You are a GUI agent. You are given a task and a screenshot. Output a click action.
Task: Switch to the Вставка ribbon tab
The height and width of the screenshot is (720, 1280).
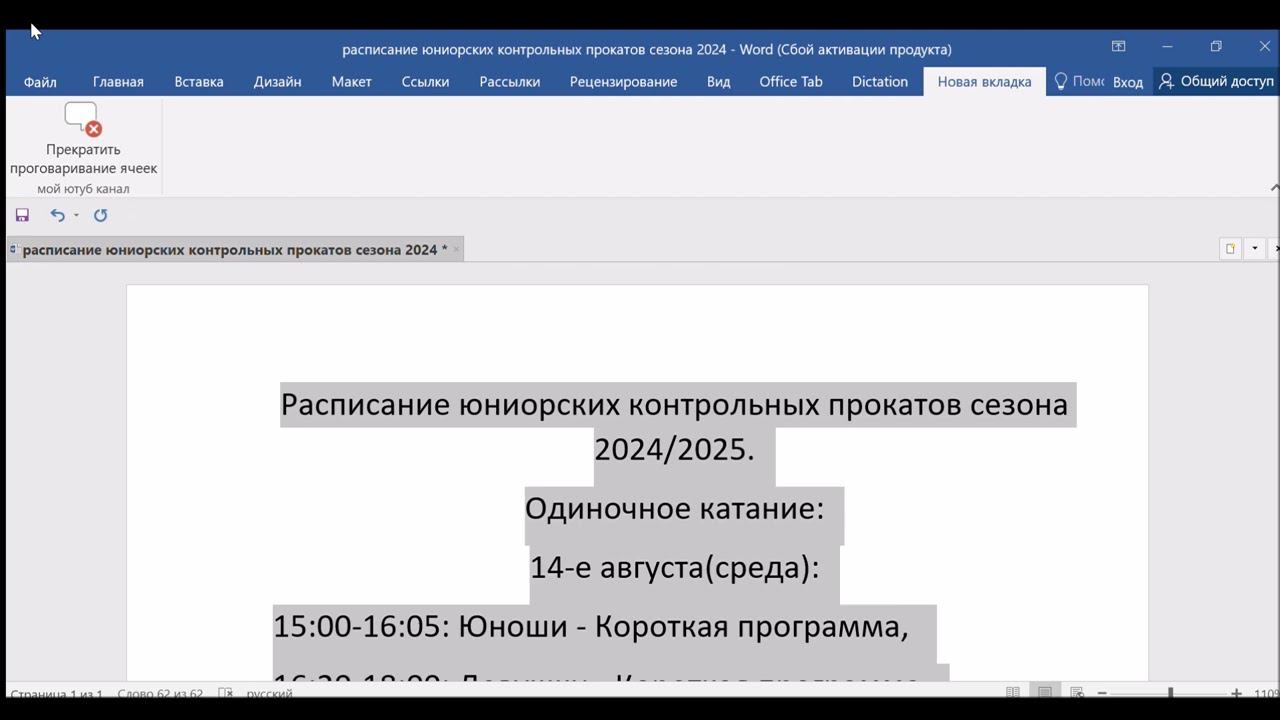tap(199, 82)
